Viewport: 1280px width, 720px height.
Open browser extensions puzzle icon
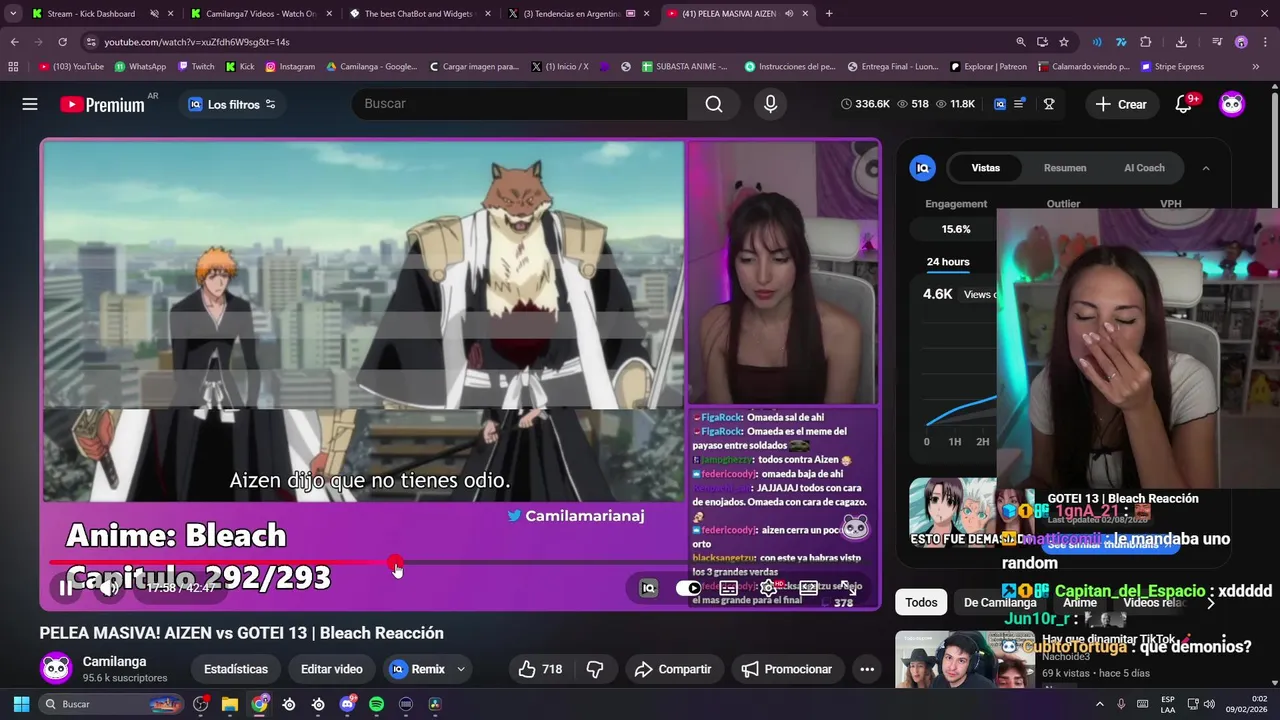point(1146,42)
